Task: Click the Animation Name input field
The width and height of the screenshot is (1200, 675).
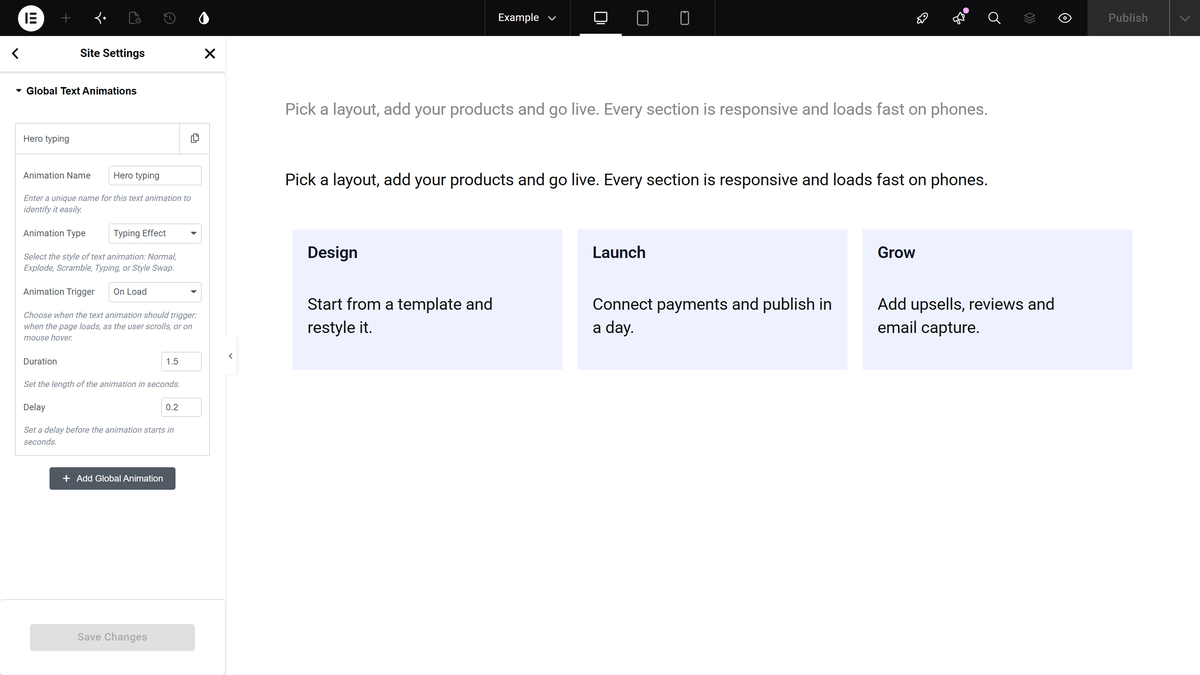Action: pos(155,175)
